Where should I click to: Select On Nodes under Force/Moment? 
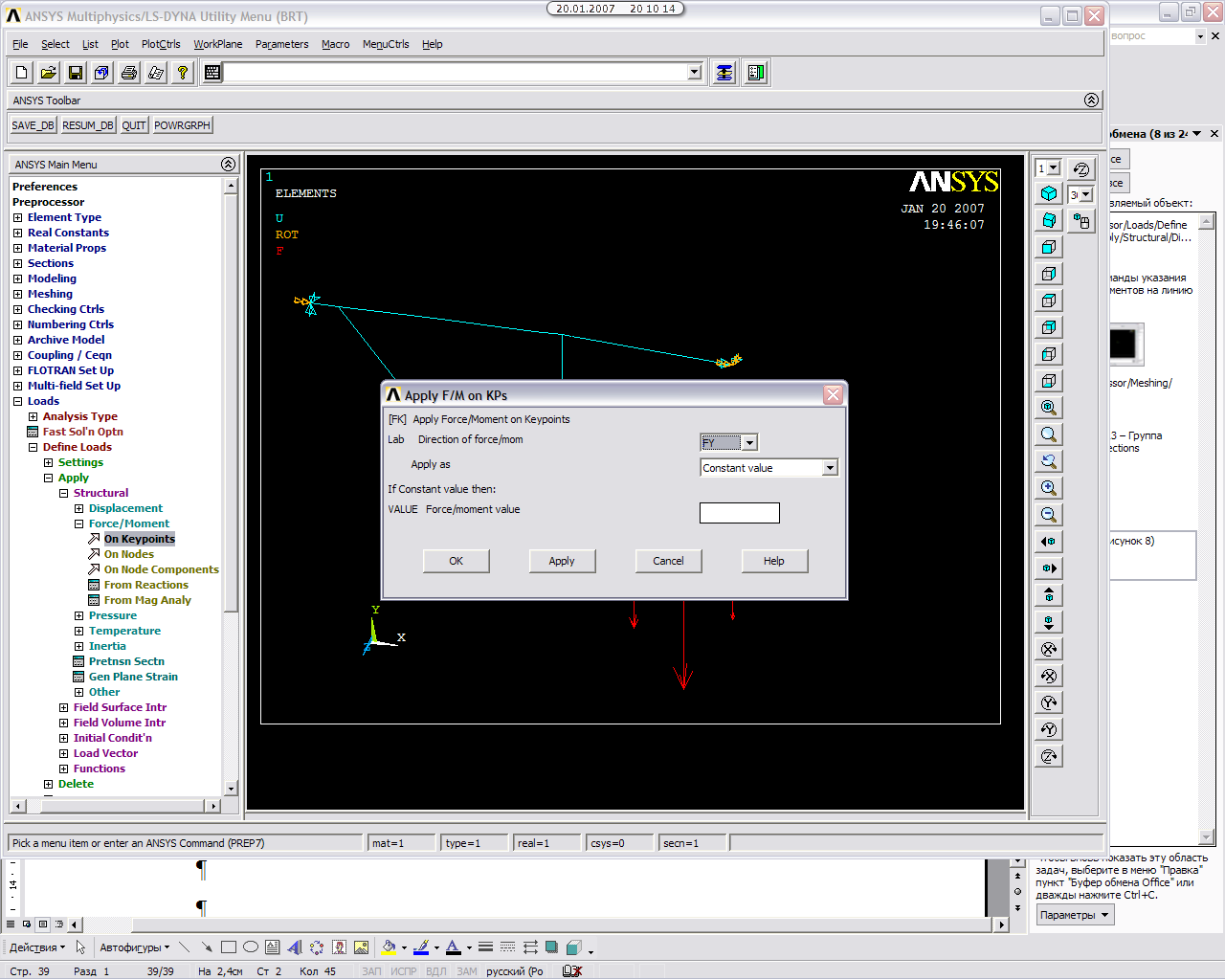(x=129, y=554)
